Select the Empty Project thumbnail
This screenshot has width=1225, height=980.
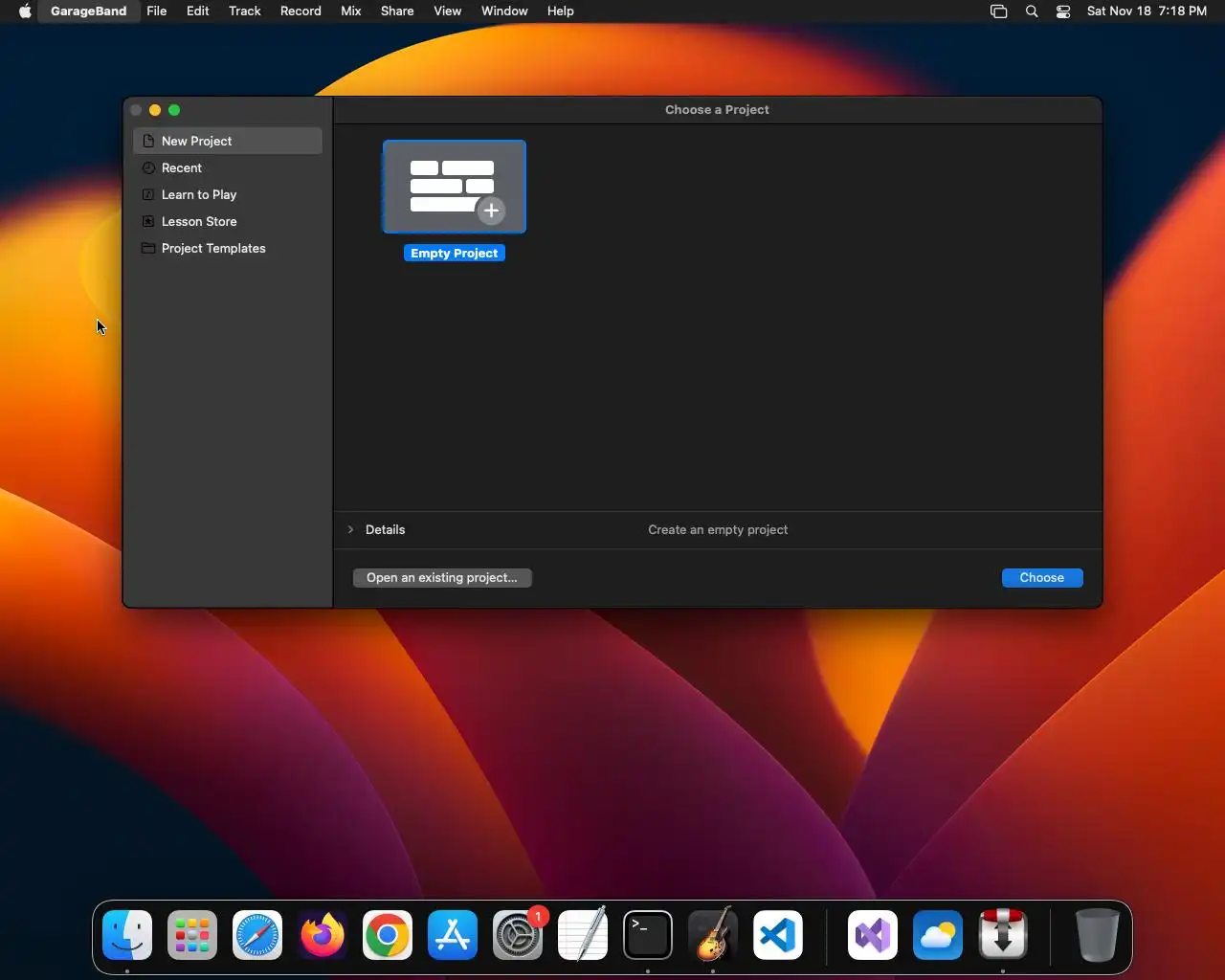[x=455, y=187]
